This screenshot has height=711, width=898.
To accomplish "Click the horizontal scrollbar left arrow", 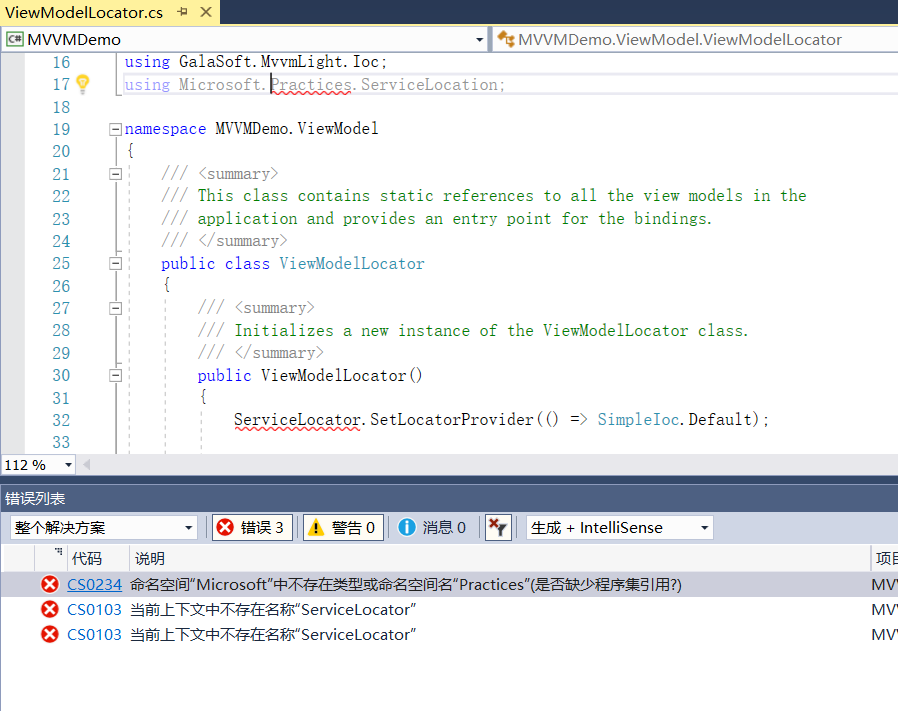I will point(86,465).
